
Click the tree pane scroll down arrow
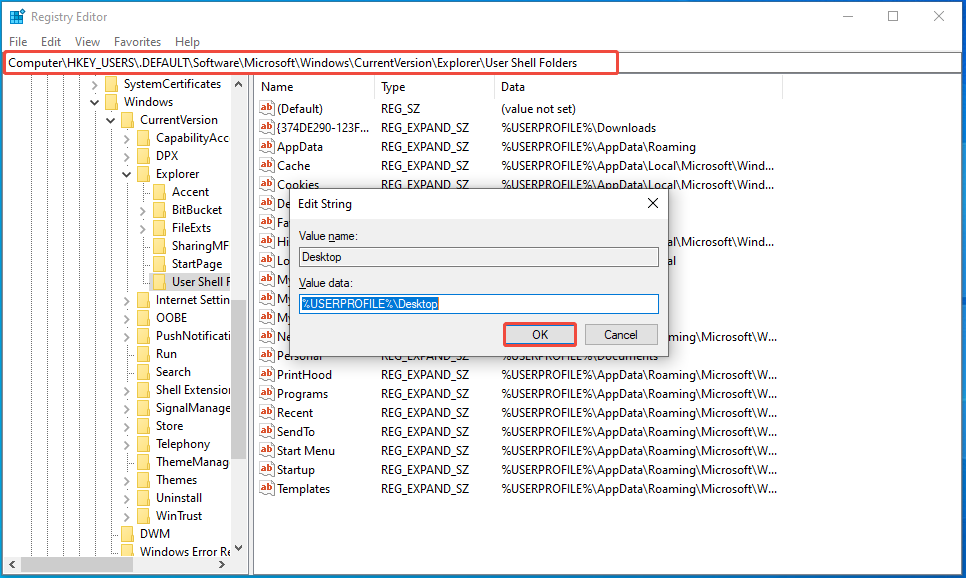pos(238,548)
